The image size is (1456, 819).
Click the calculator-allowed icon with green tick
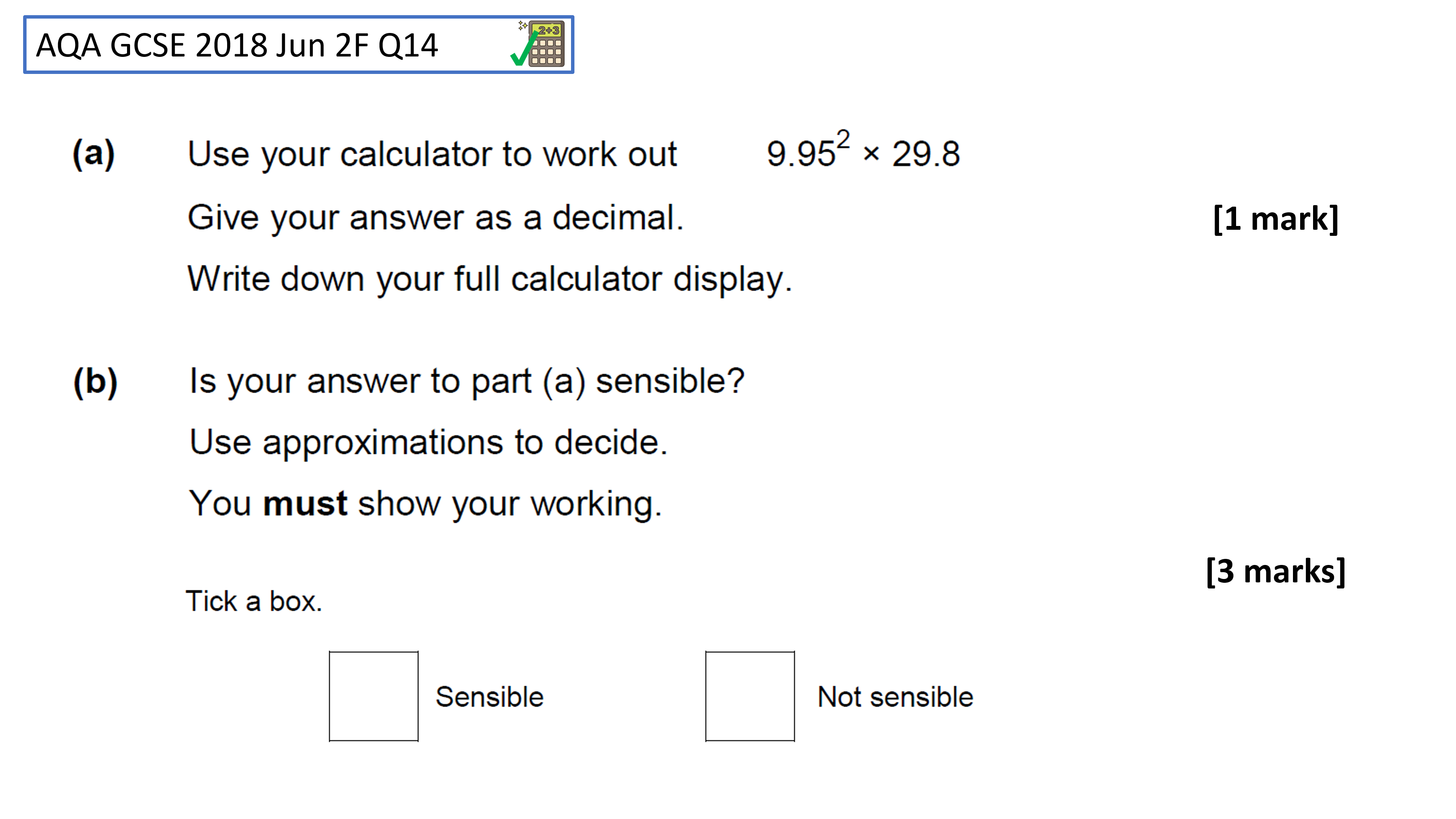point(538,44)
